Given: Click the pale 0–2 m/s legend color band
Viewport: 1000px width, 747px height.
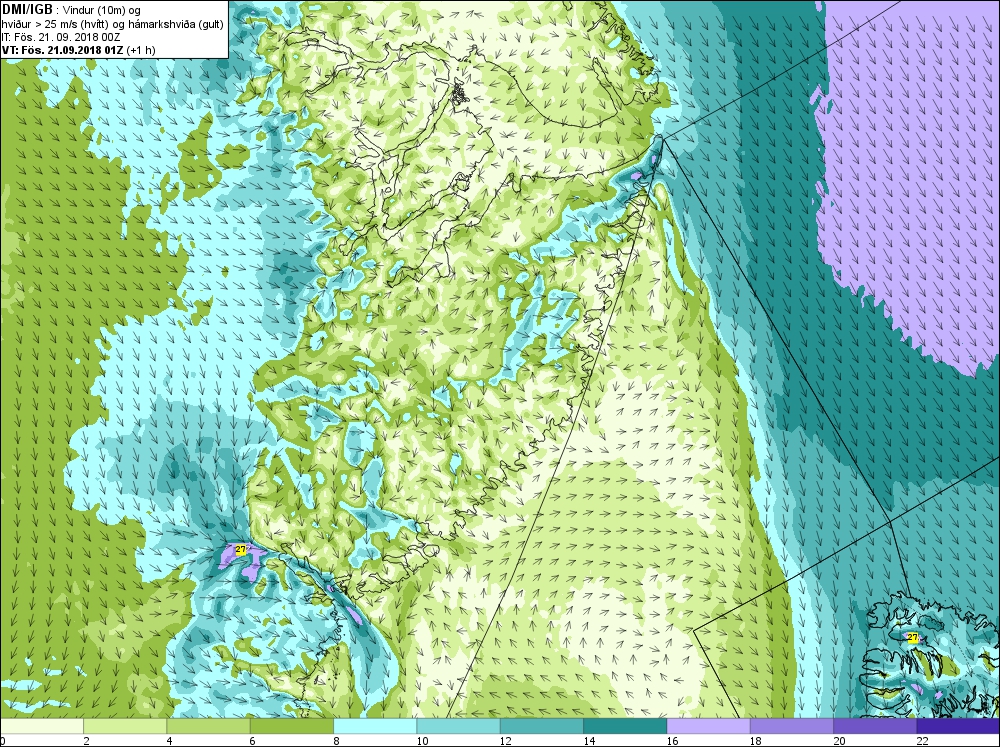Looking at the screenshot, I should tap(41, 727).
